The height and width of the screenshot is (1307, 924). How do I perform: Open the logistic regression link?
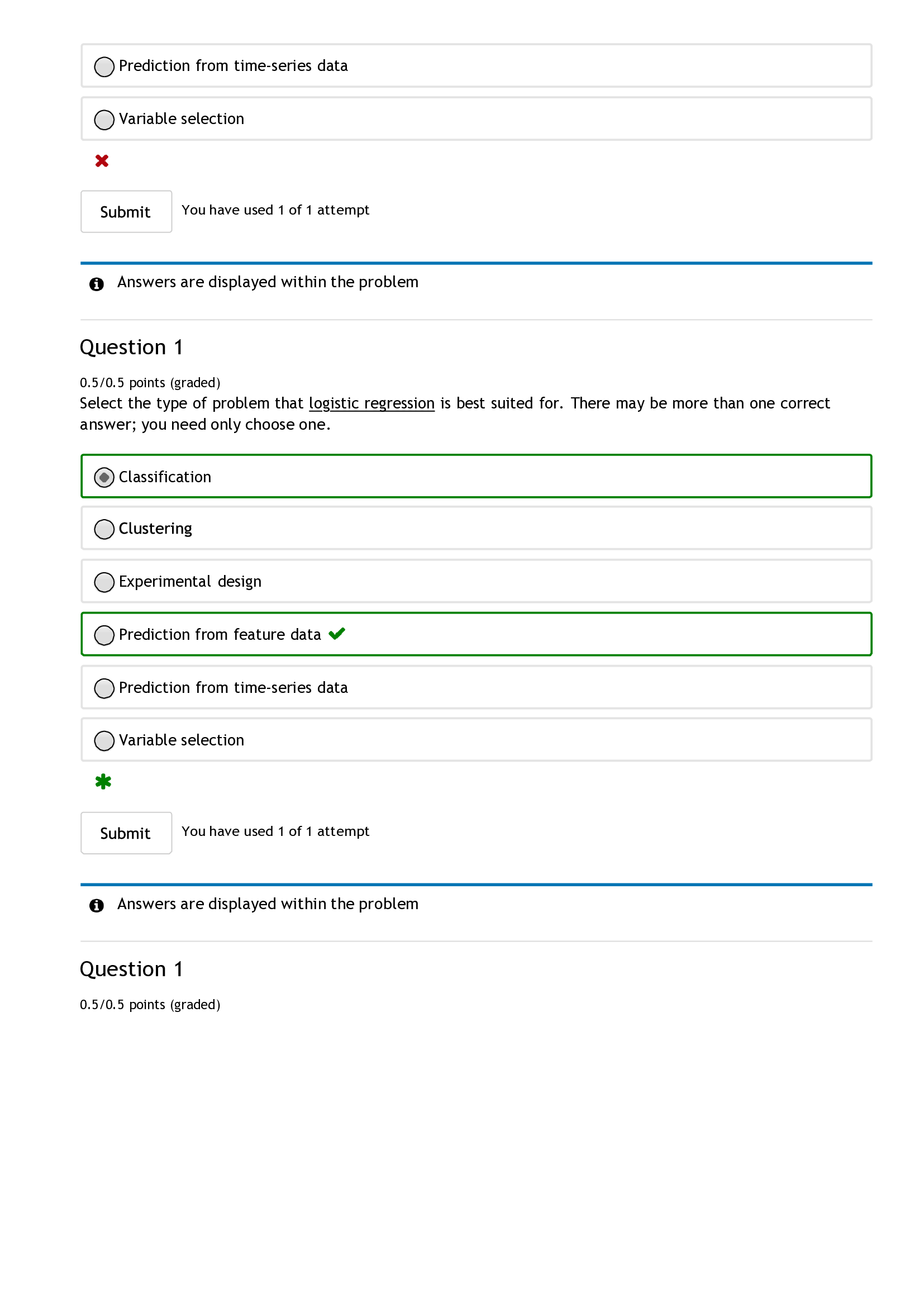pyautogui.click(x=371, y=403)
